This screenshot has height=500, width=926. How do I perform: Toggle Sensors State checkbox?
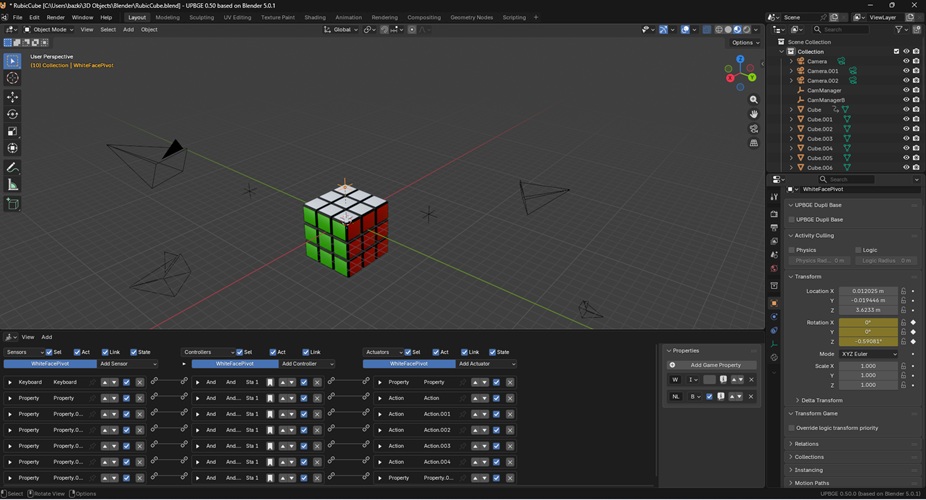[x=133, y=352]
